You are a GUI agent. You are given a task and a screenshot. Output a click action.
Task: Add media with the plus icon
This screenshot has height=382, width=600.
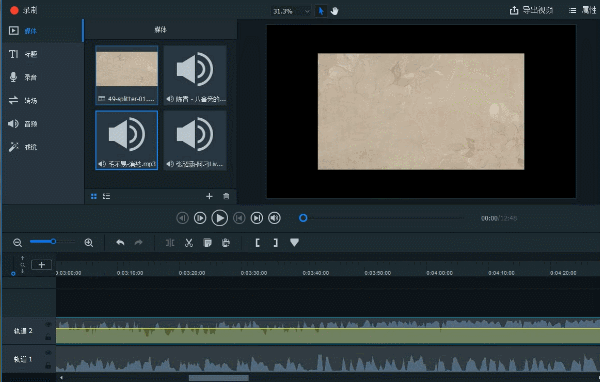(209, 196)
